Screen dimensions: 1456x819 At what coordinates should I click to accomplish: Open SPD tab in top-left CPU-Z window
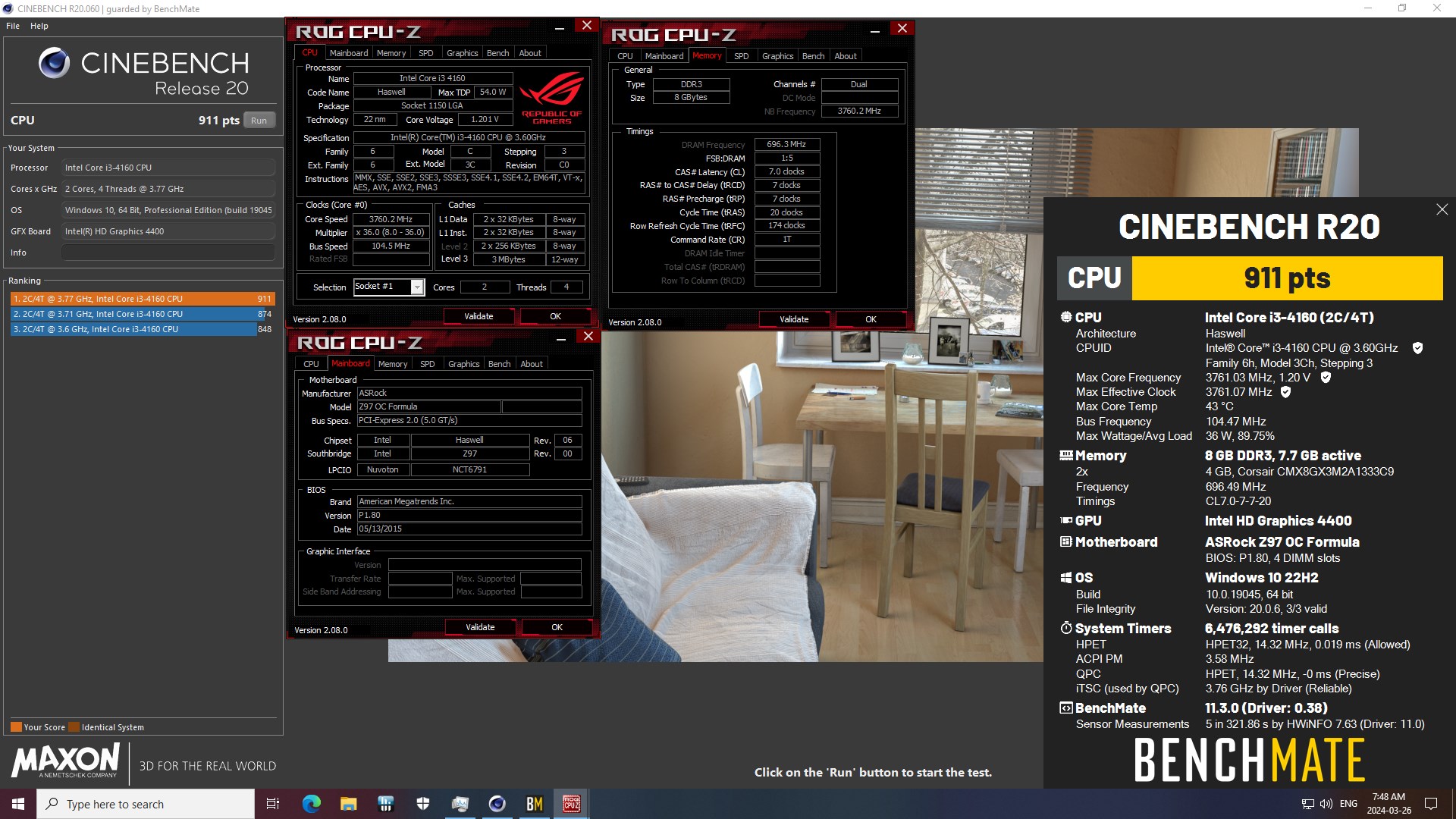coord(426,53)
